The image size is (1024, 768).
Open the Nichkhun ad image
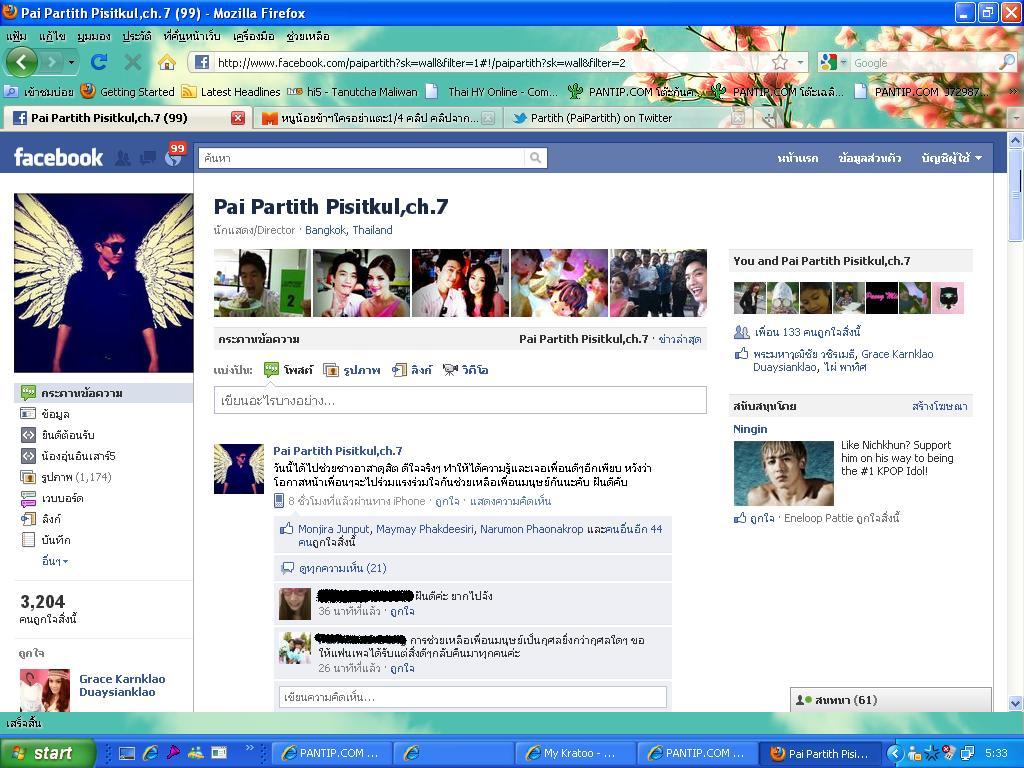[x=784, y=473]
